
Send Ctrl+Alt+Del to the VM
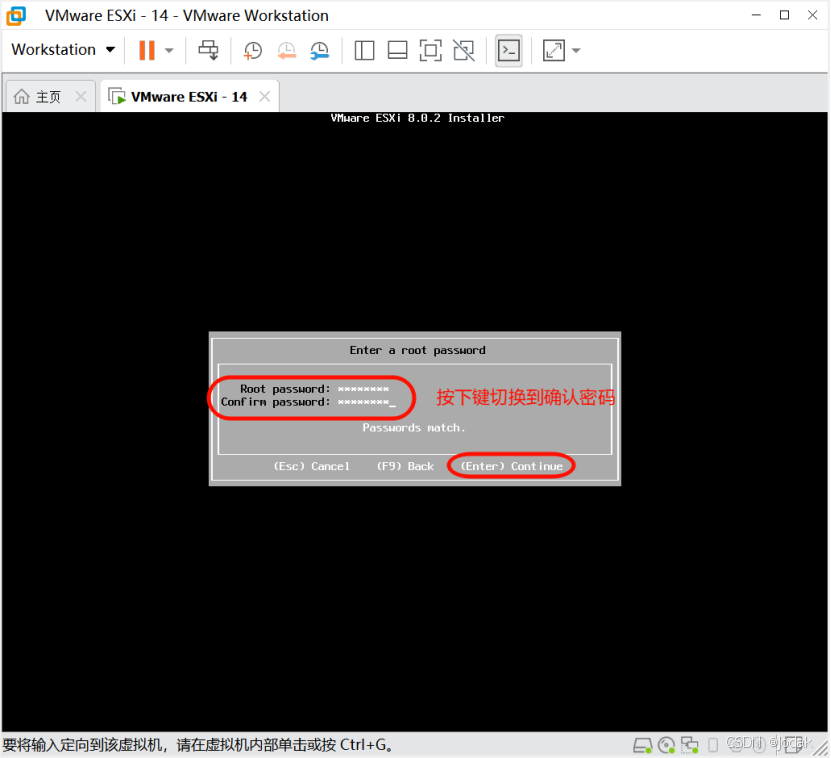point(208,50)
